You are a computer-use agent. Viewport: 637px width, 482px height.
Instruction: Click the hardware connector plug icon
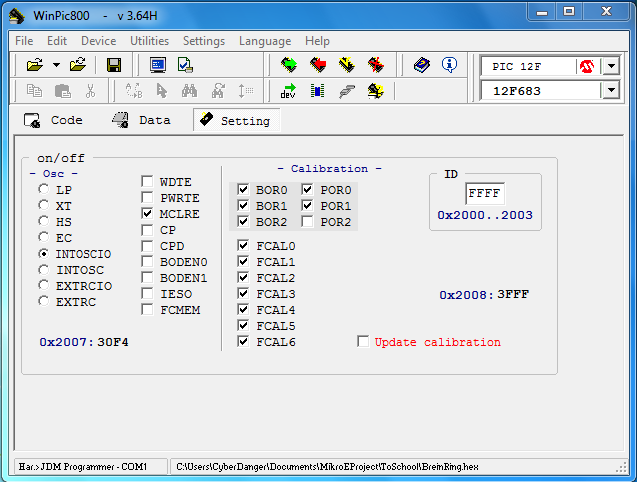tap(347, 91)
